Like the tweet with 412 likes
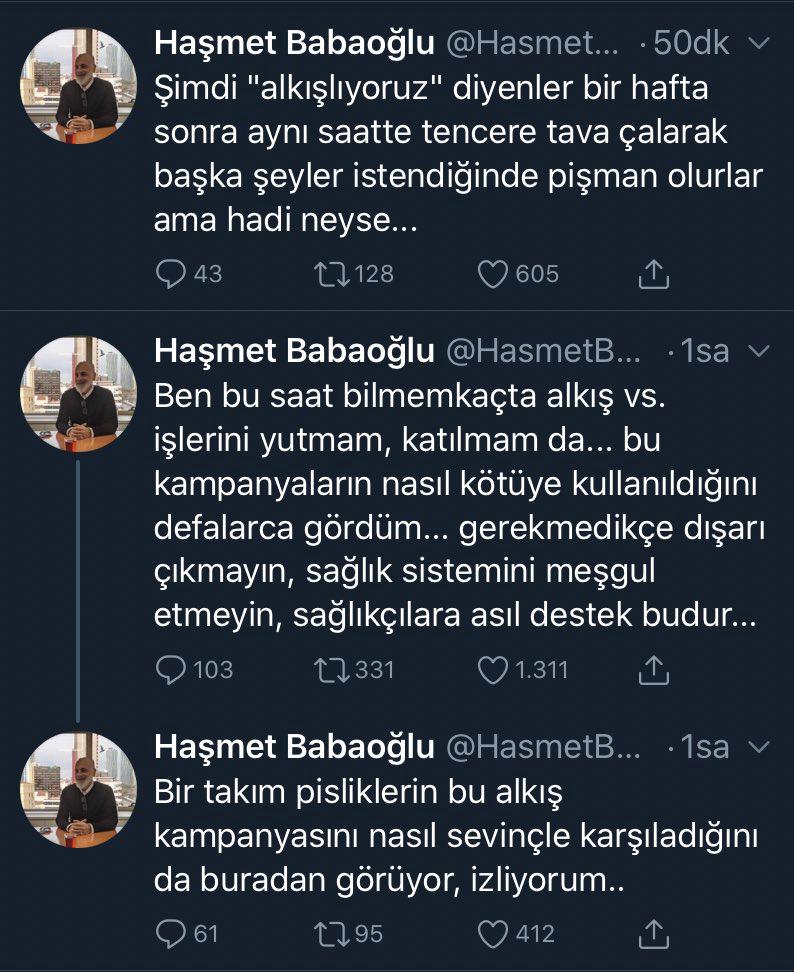The height and width of the screenshot is (972, 794). click(x=494, y=933)
